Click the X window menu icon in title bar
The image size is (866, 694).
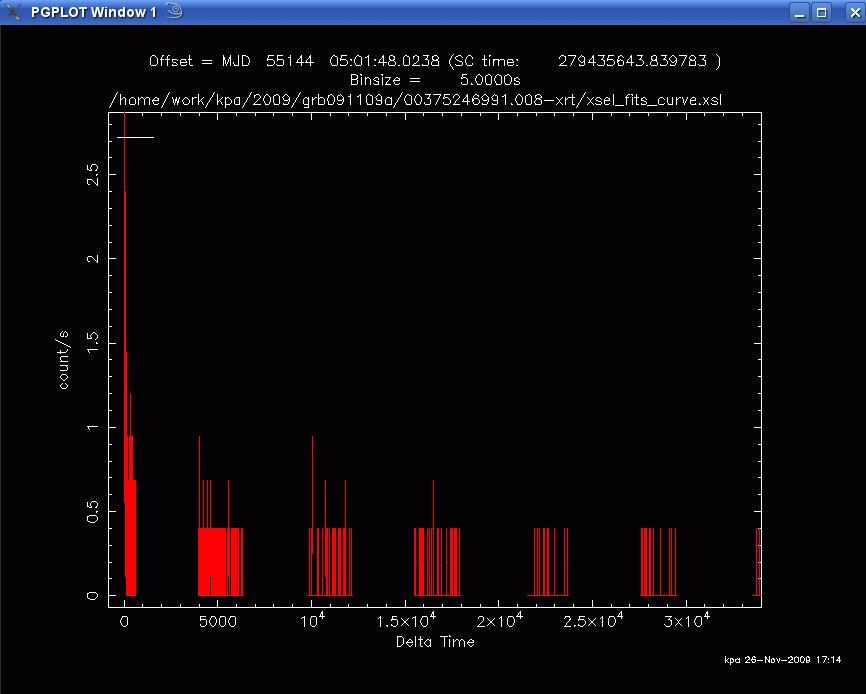(12, 12)
